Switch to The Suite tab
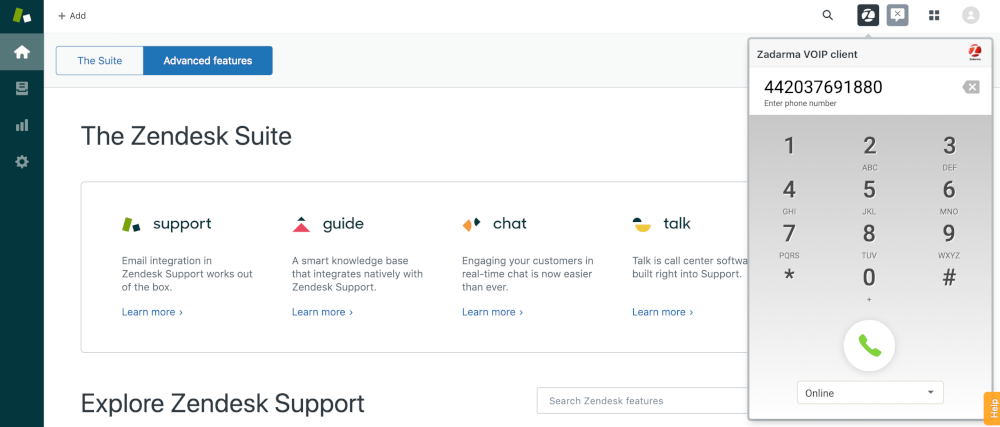 pos(99,61)
